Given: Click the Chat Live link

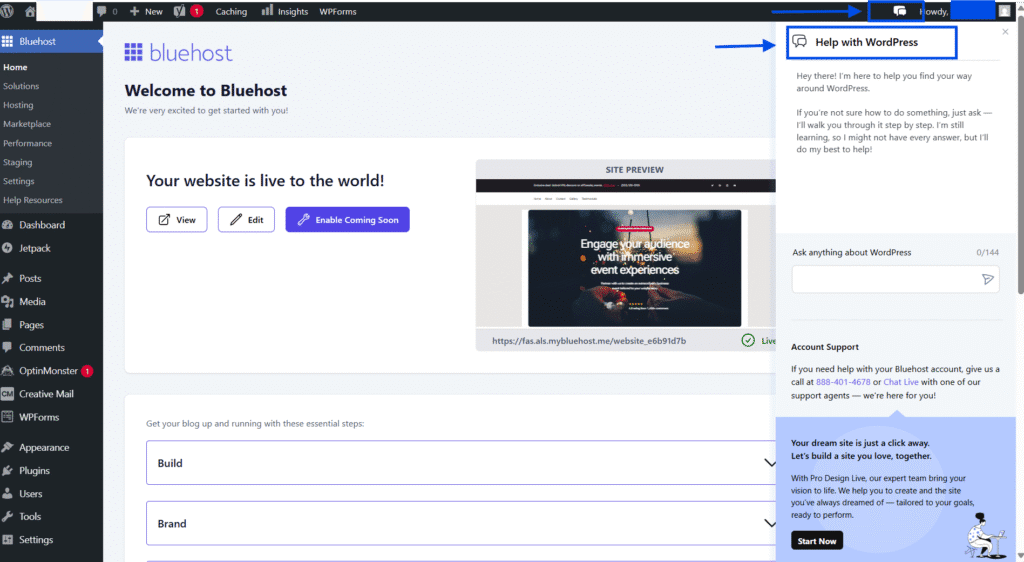Looking at the screenshot, I should pyautogui.click(x=901, y=382).
